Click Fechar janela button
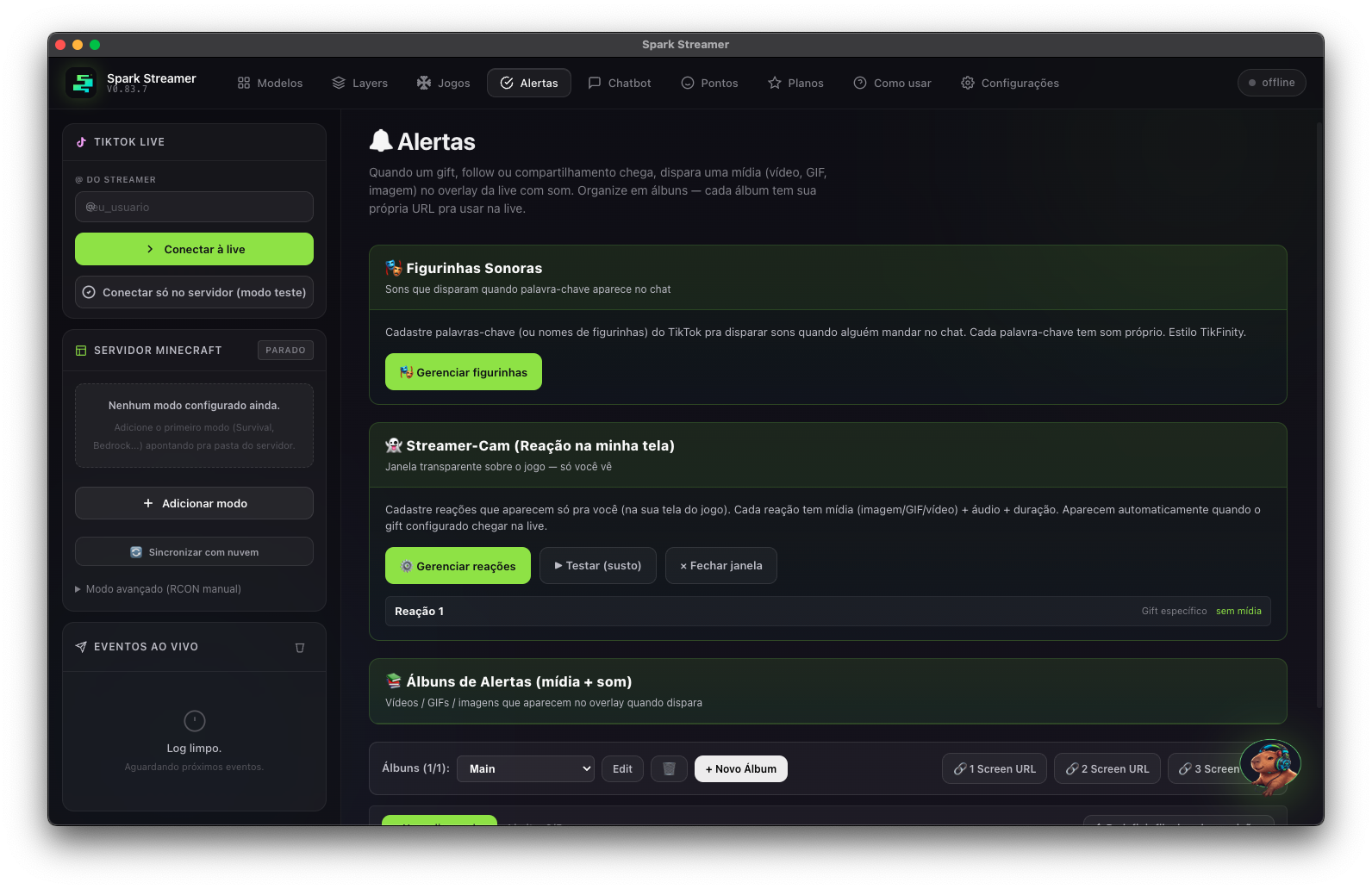1372x889 pixels. [721, 566]
